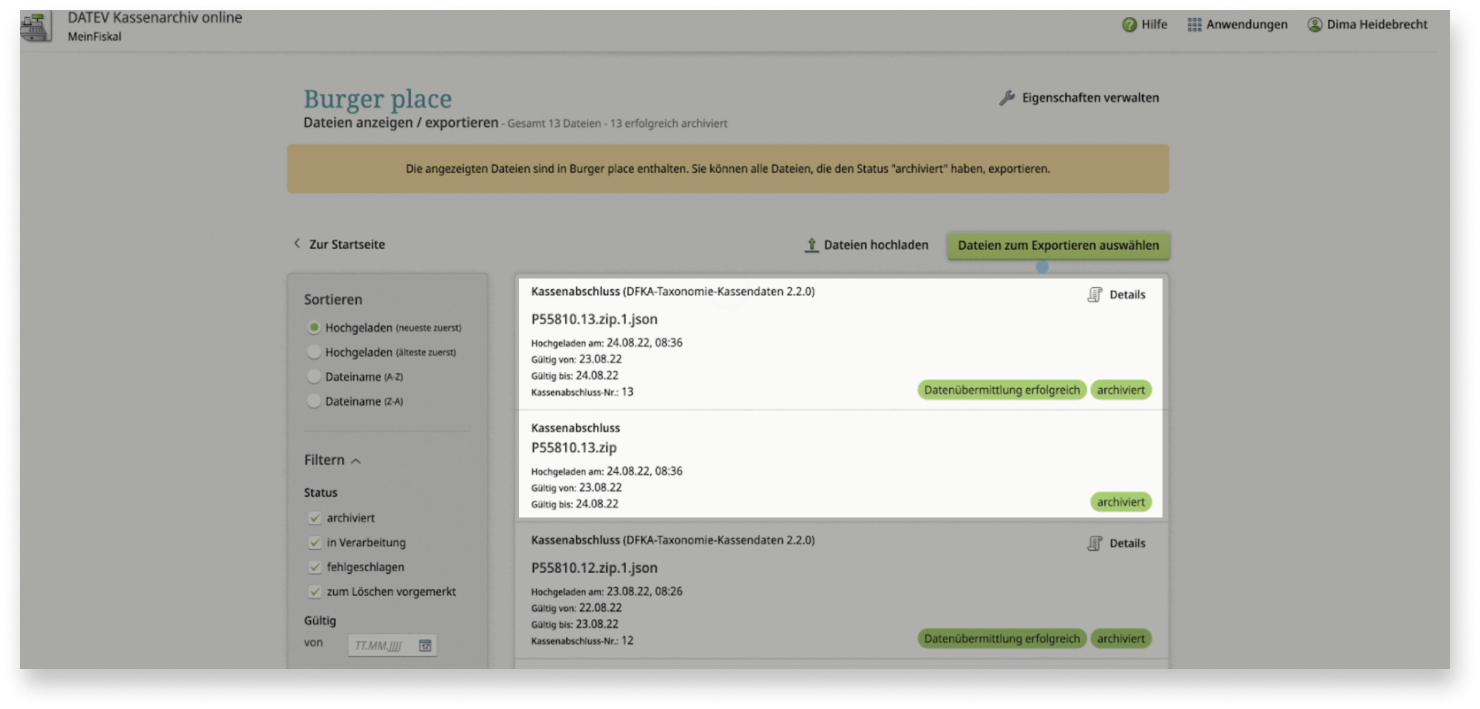
Task: Select Hochgeladen neueste zuerst sorting
Action: [314, 328]
